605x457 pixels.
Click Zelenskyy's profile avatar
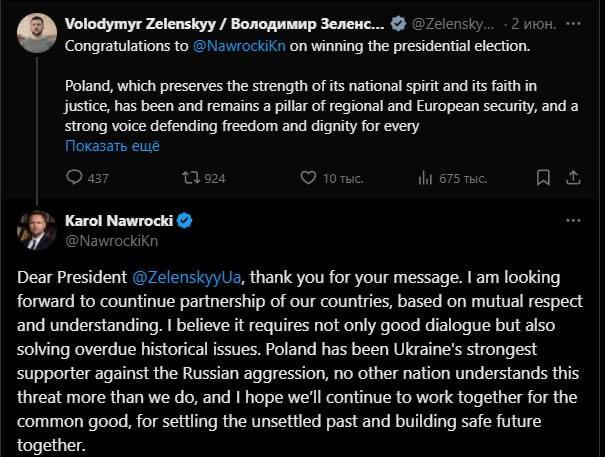(36, 31)
